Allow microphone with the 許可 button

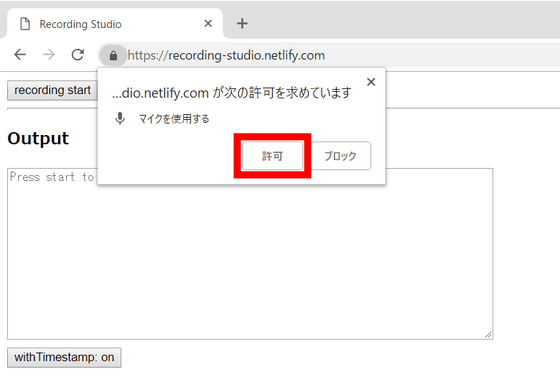tap(272, 156)
